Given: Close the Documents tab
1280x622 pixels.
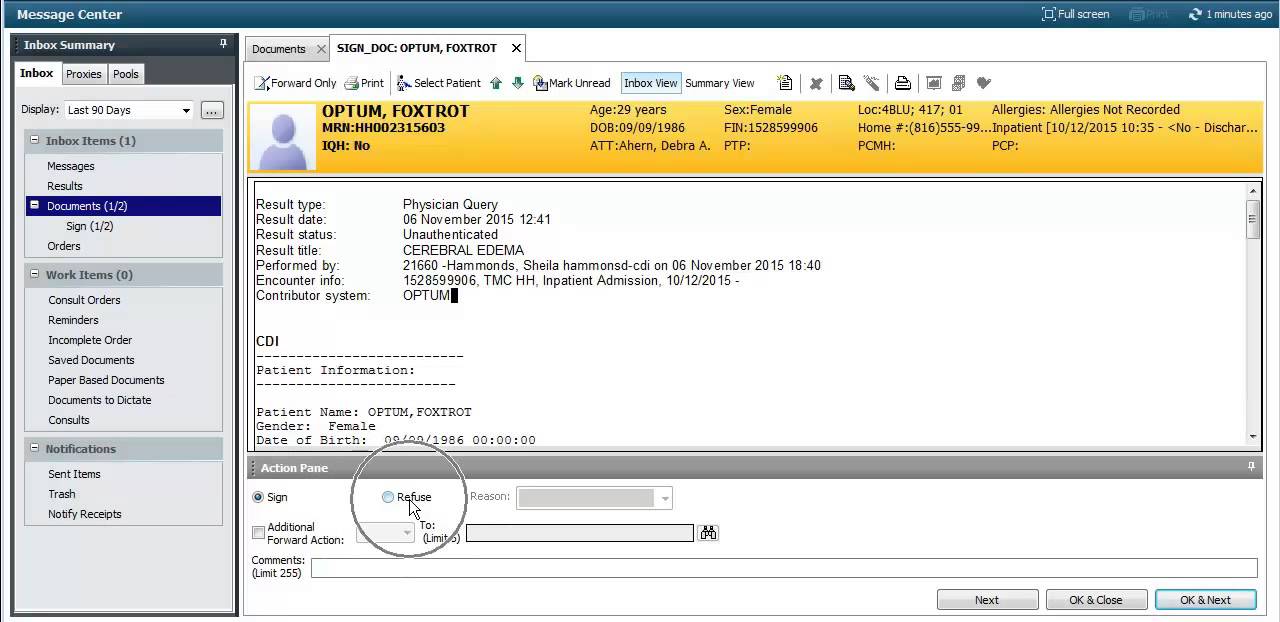Looking at the screenshot, I should click(x=321, y=49).
